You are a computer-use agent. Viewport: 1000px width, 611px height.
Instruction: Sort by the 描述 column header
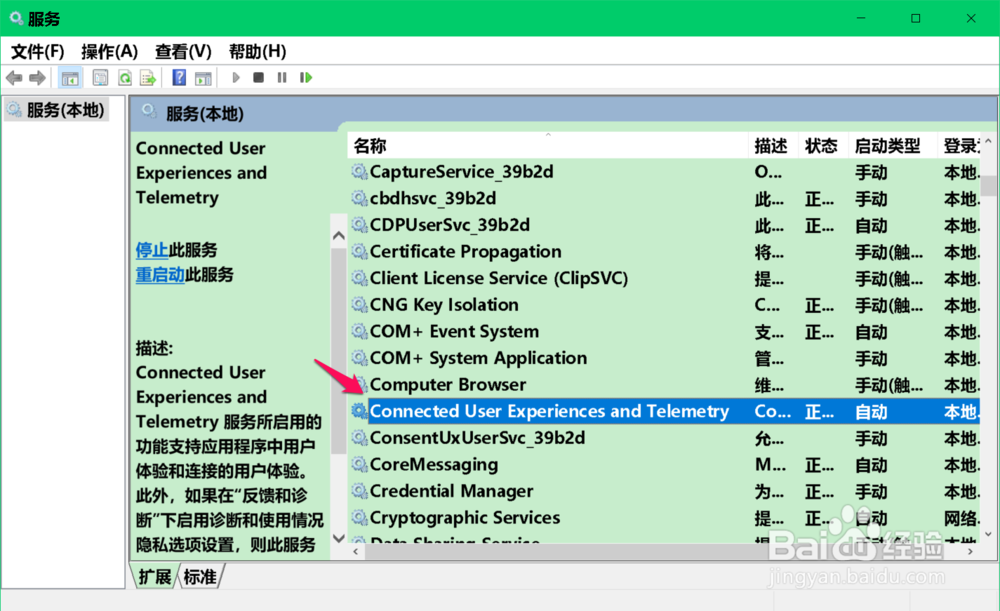[x=772, y=146]
